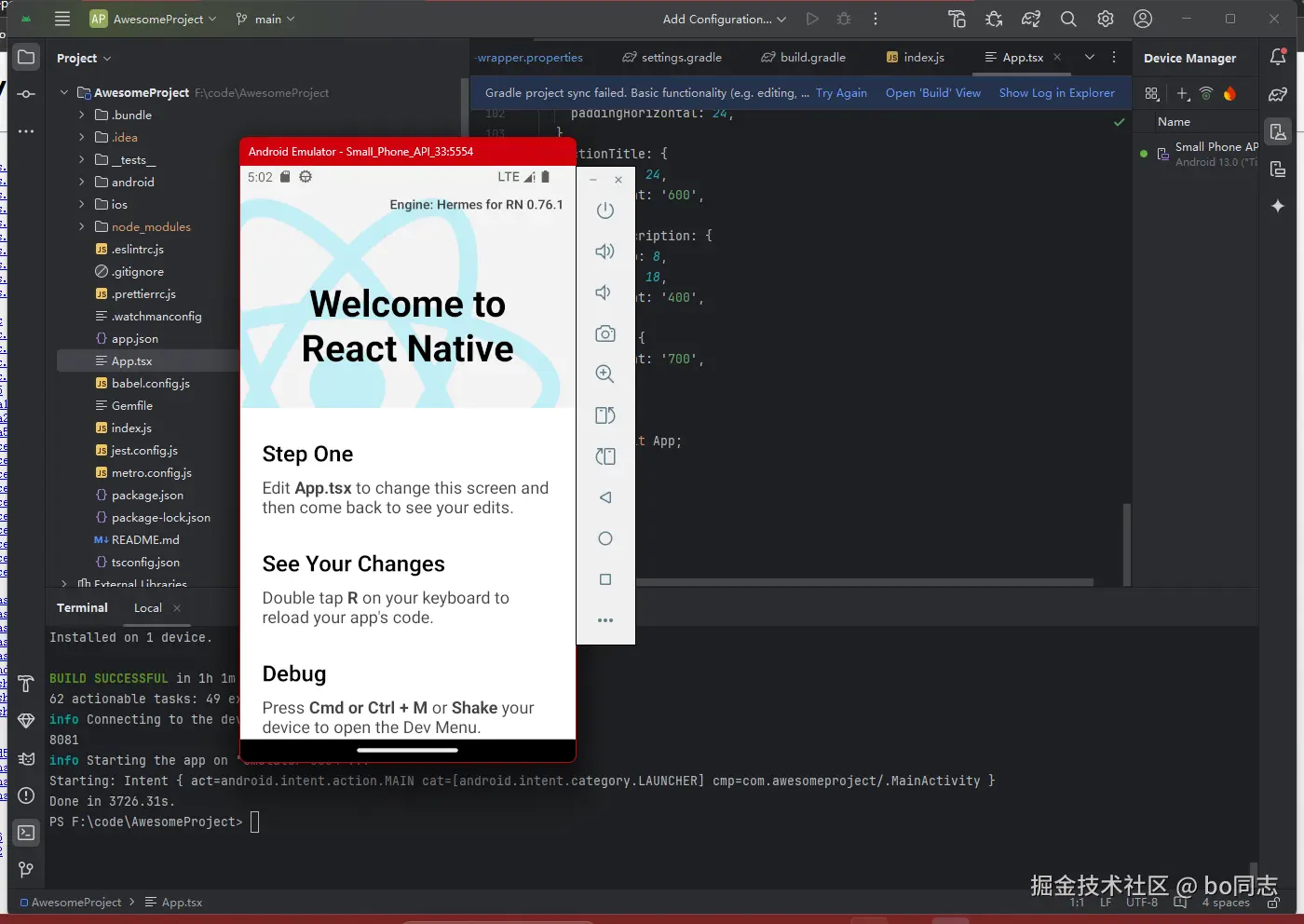Image resolution: width=1304 pixels, height=924 pixels.
Task: Select package.json in the project tree
Action: tap(147, 496)
